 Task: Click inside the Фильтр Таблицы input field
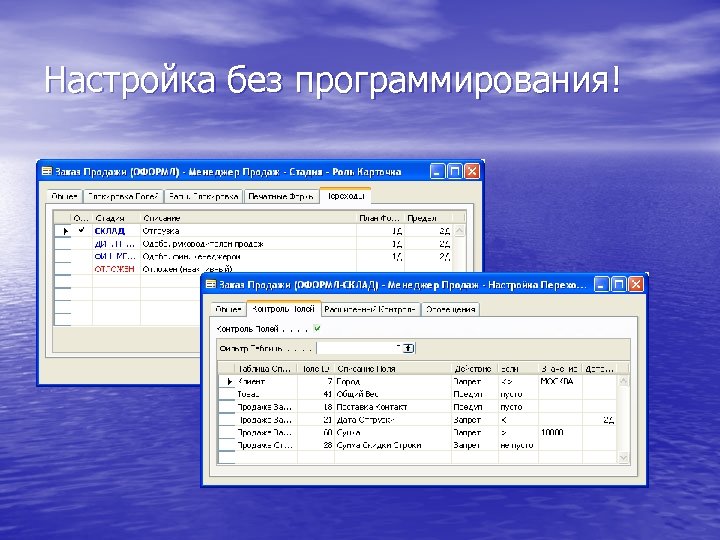(x=359, y=348)
